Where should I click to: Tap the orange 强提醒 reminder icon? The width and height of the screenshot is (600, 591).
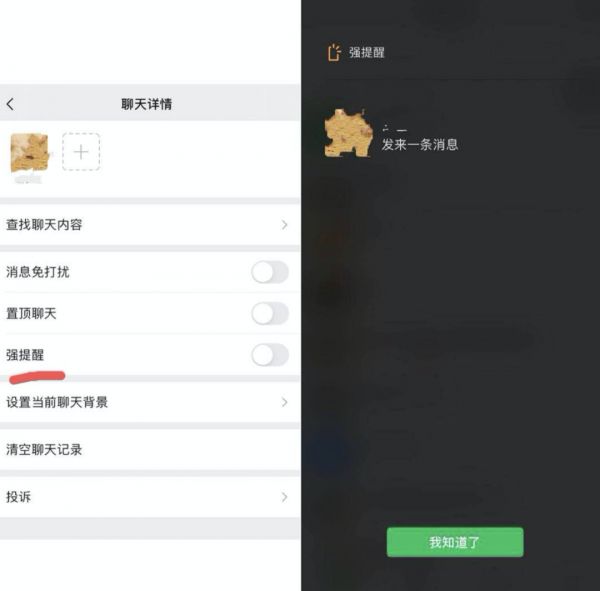click(x=334, y=52)
